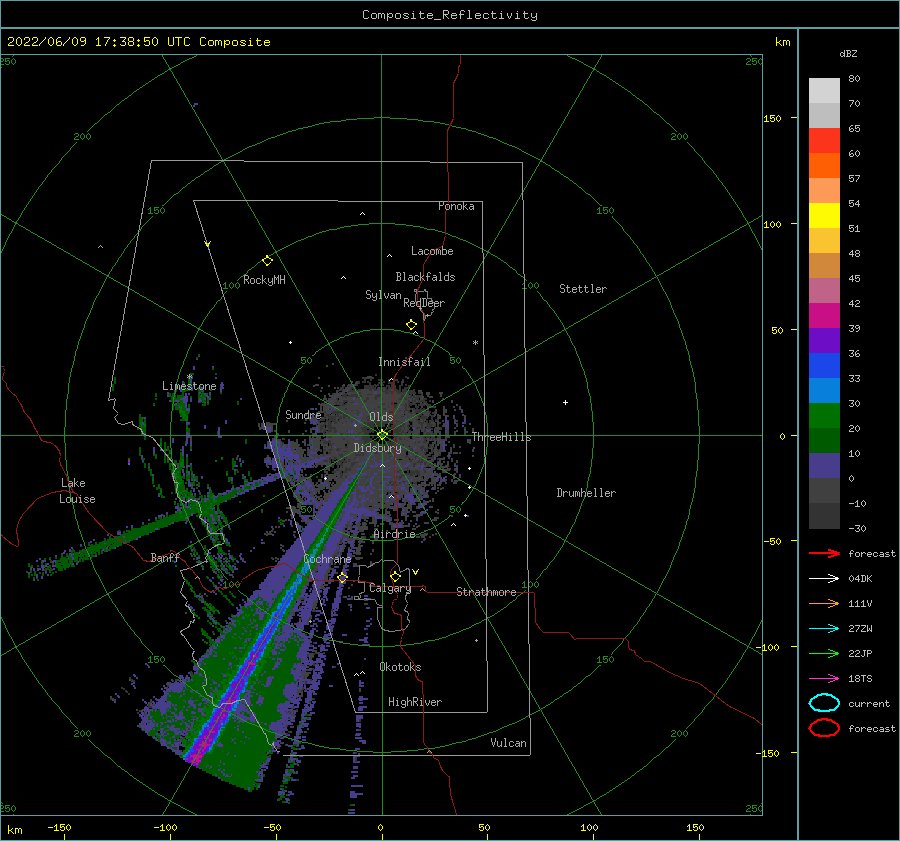Click the Olds label
The height and width of the screenshot is (841, 900).
pyautogui.click(x=381, y=417)
